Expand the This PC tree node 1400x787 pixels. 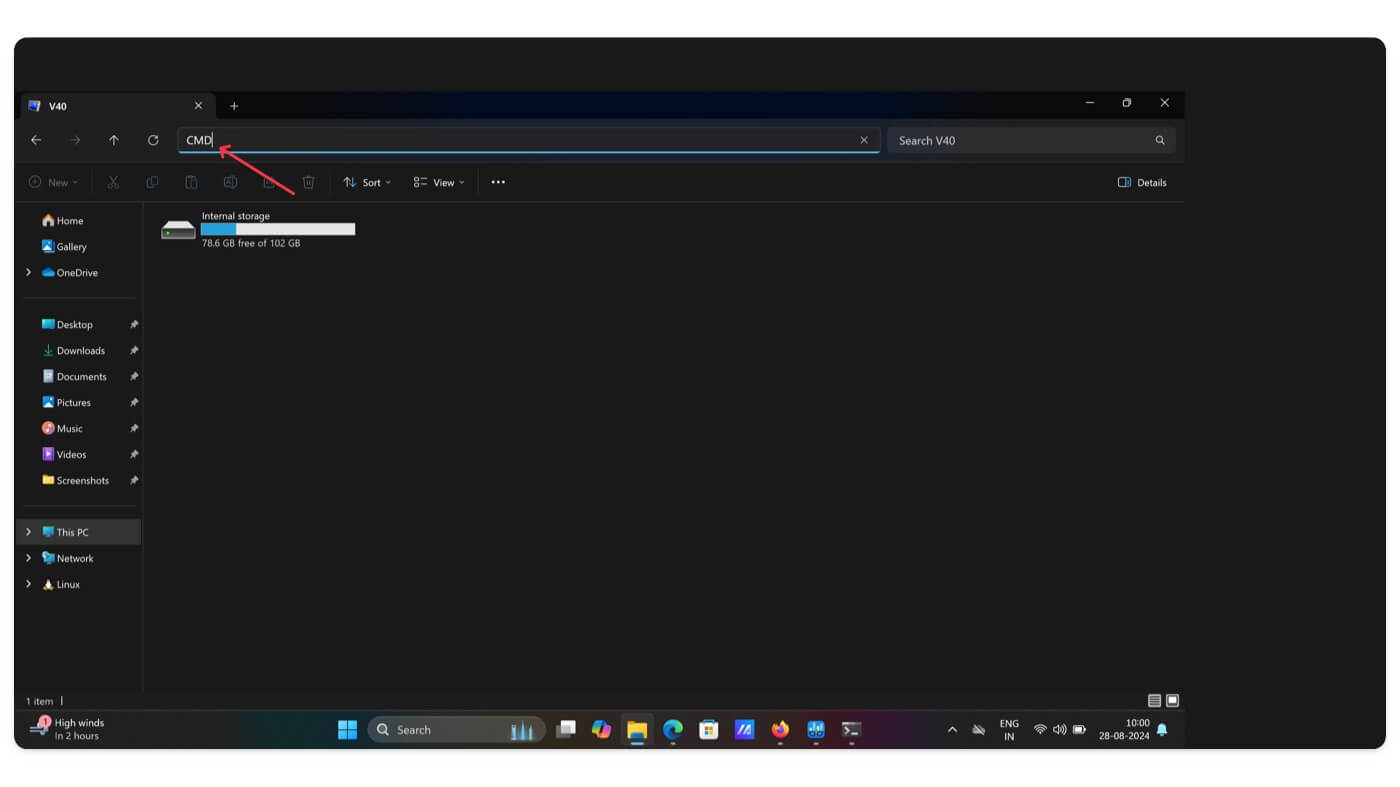[28, 532]
